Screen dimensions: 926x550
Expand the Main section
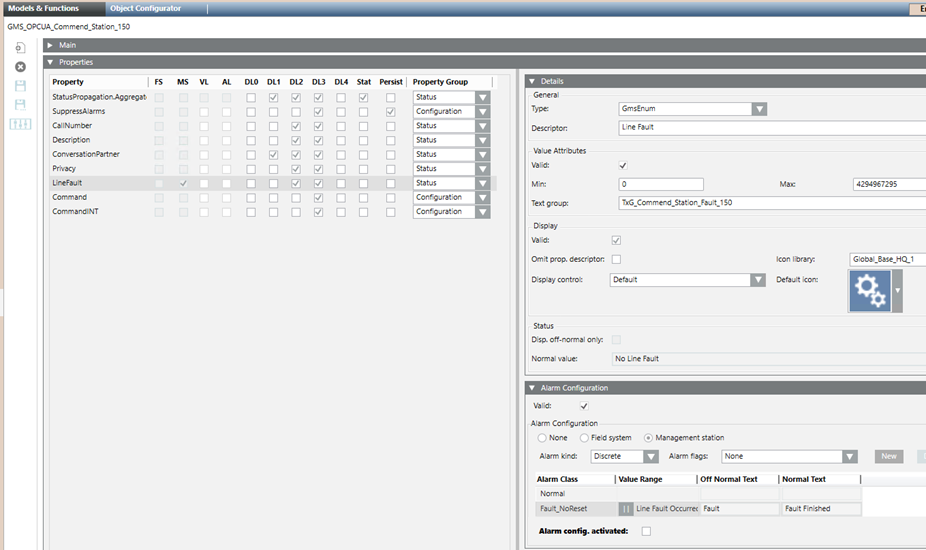pos(50,45)
